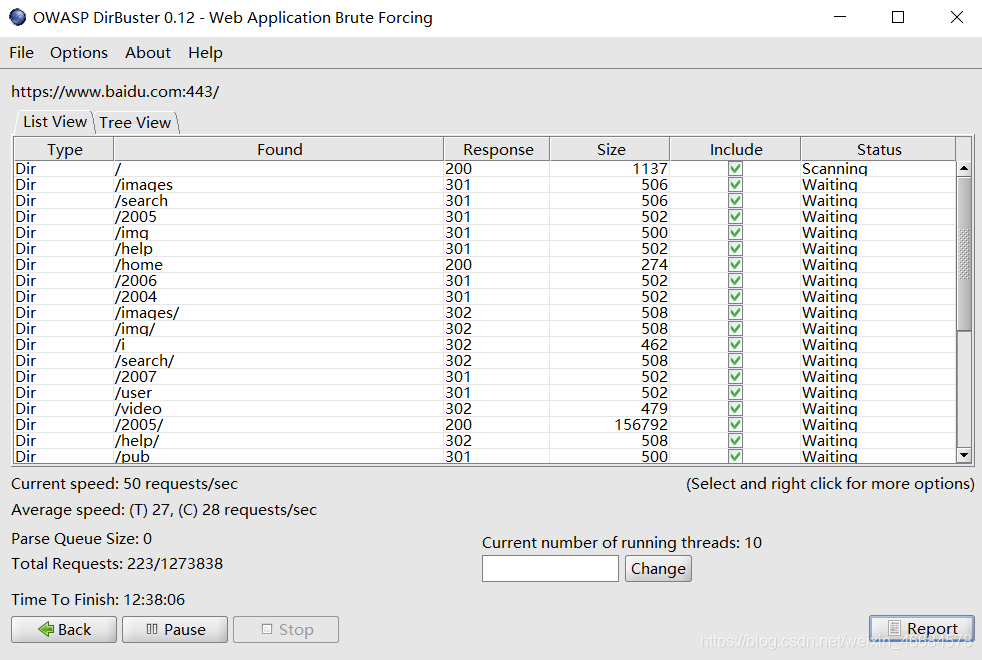Switch to the Tree View tab
Image resolution: width=982 pixels, height=660 pixels.
pos(135,122)
